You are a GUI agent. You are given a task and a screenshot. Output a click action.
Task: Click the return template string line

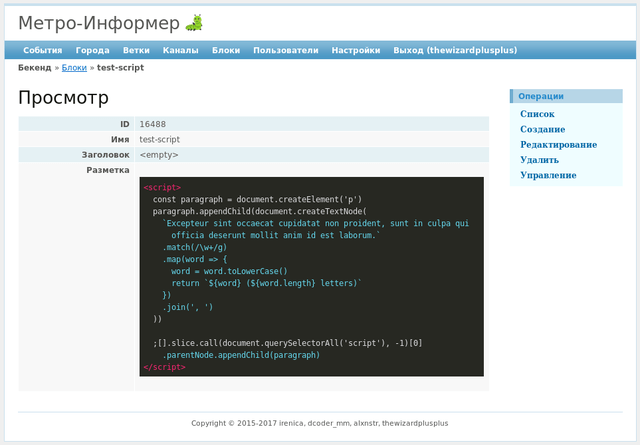tap(267, 283)
